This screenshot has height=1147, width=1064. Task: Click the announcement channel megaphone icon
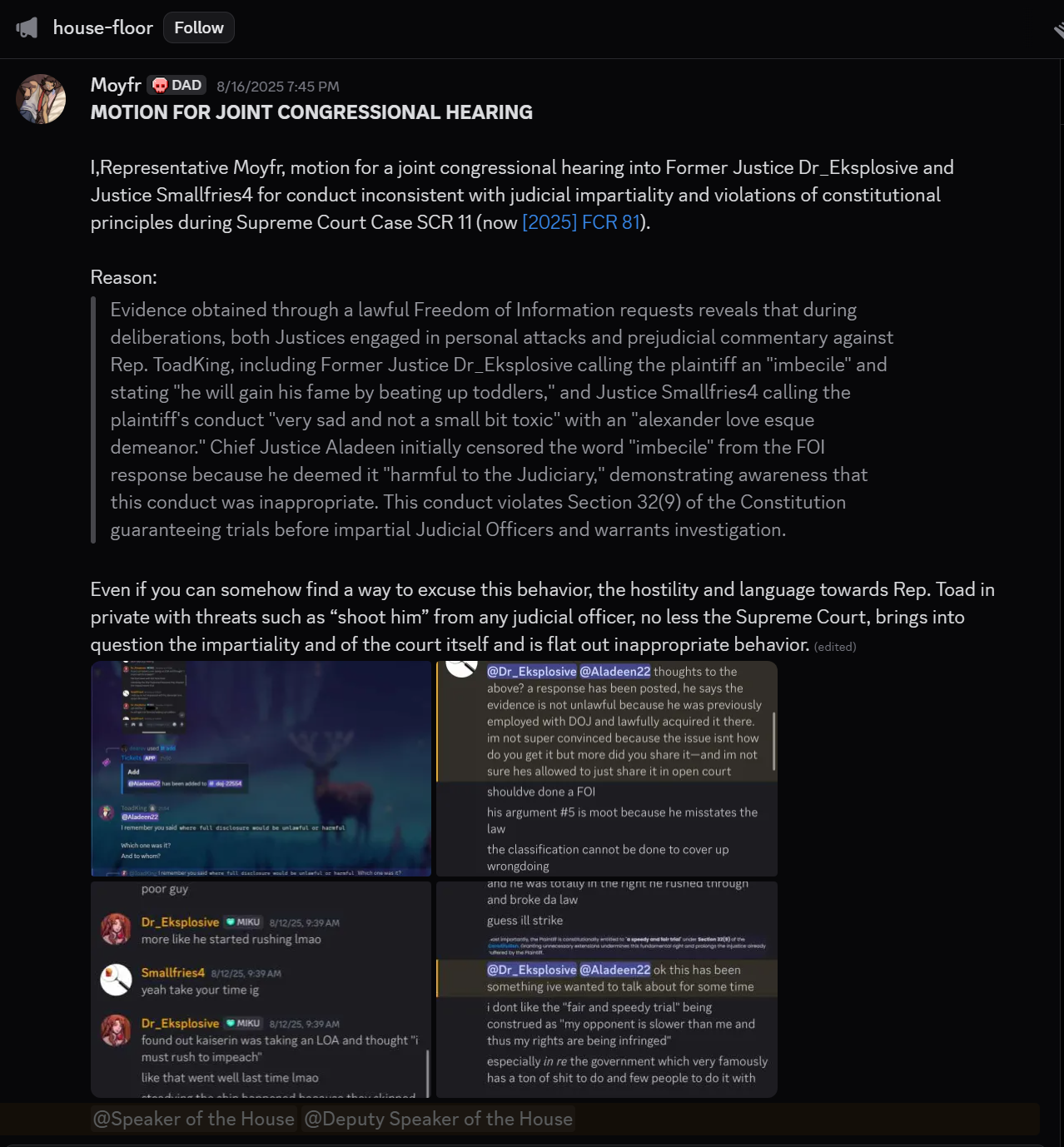27,28
